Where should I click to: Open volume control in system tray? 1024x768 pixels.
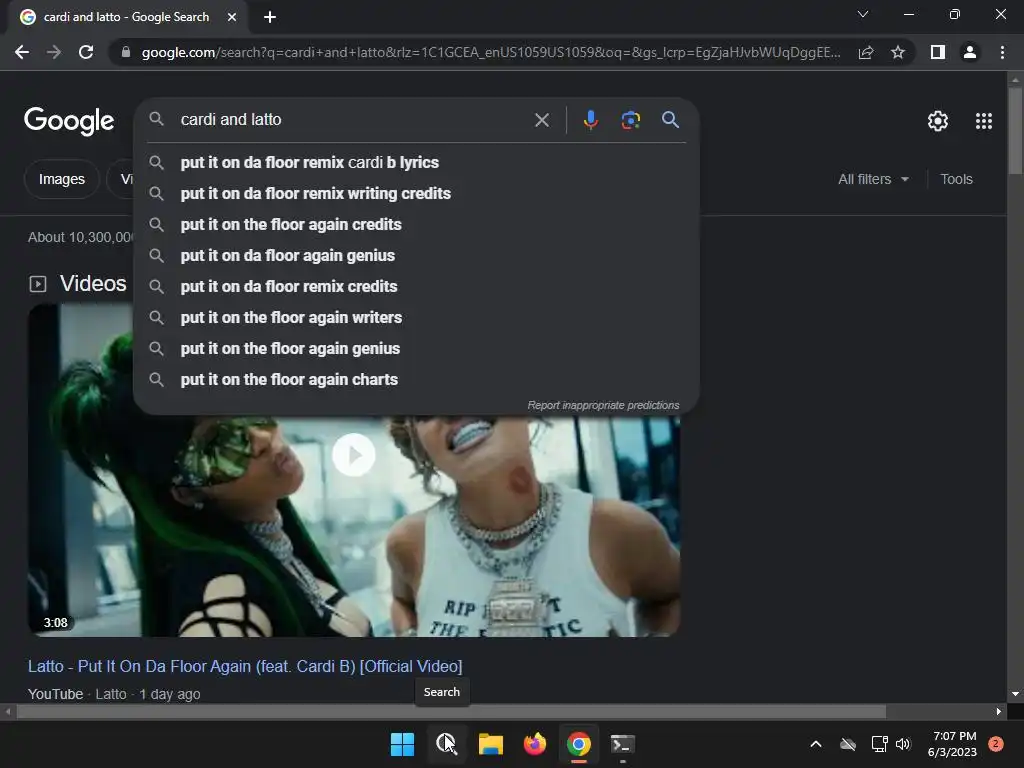[903, 744]
